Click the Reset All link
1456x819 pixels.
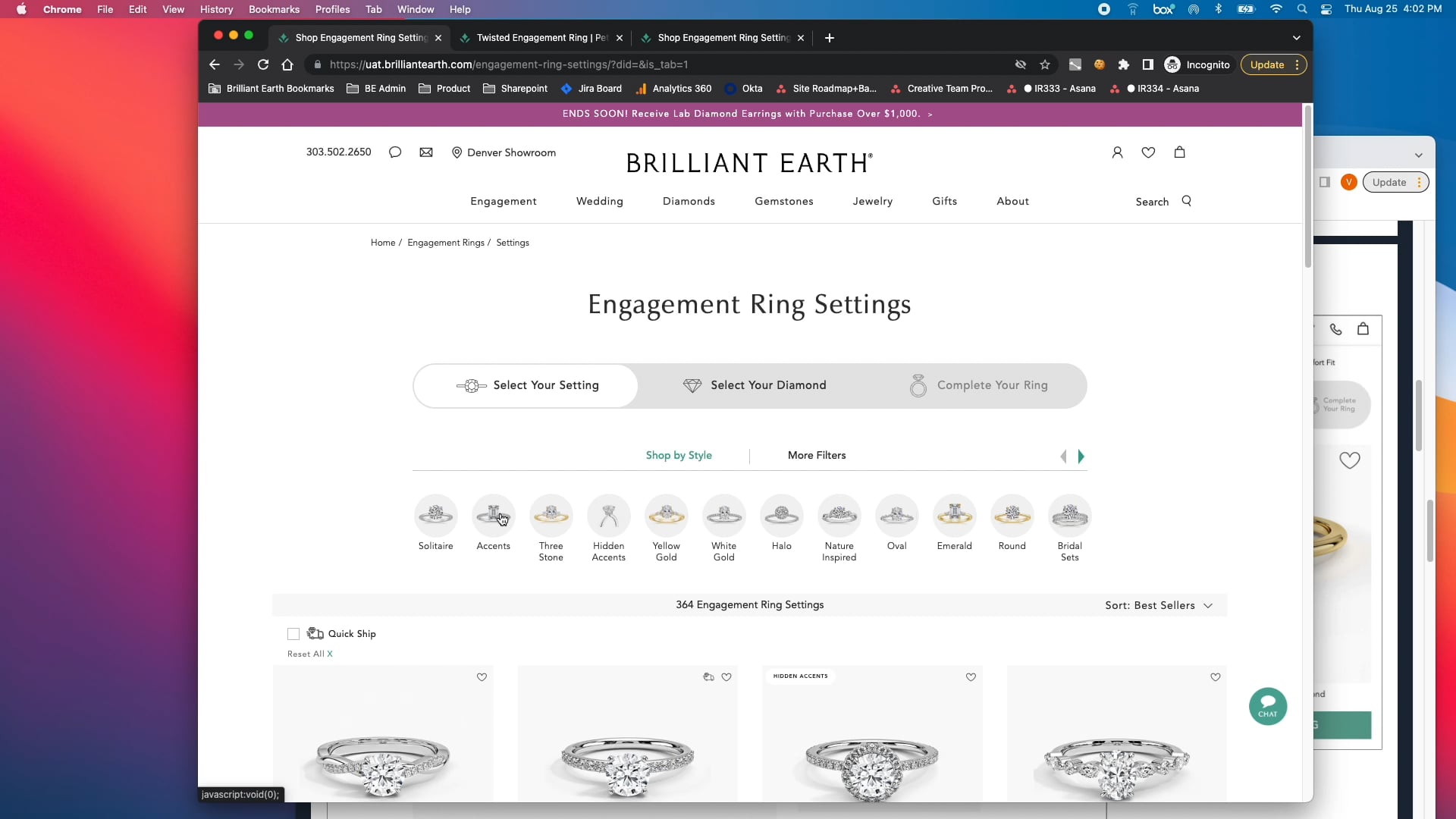(x=309, y=654)
